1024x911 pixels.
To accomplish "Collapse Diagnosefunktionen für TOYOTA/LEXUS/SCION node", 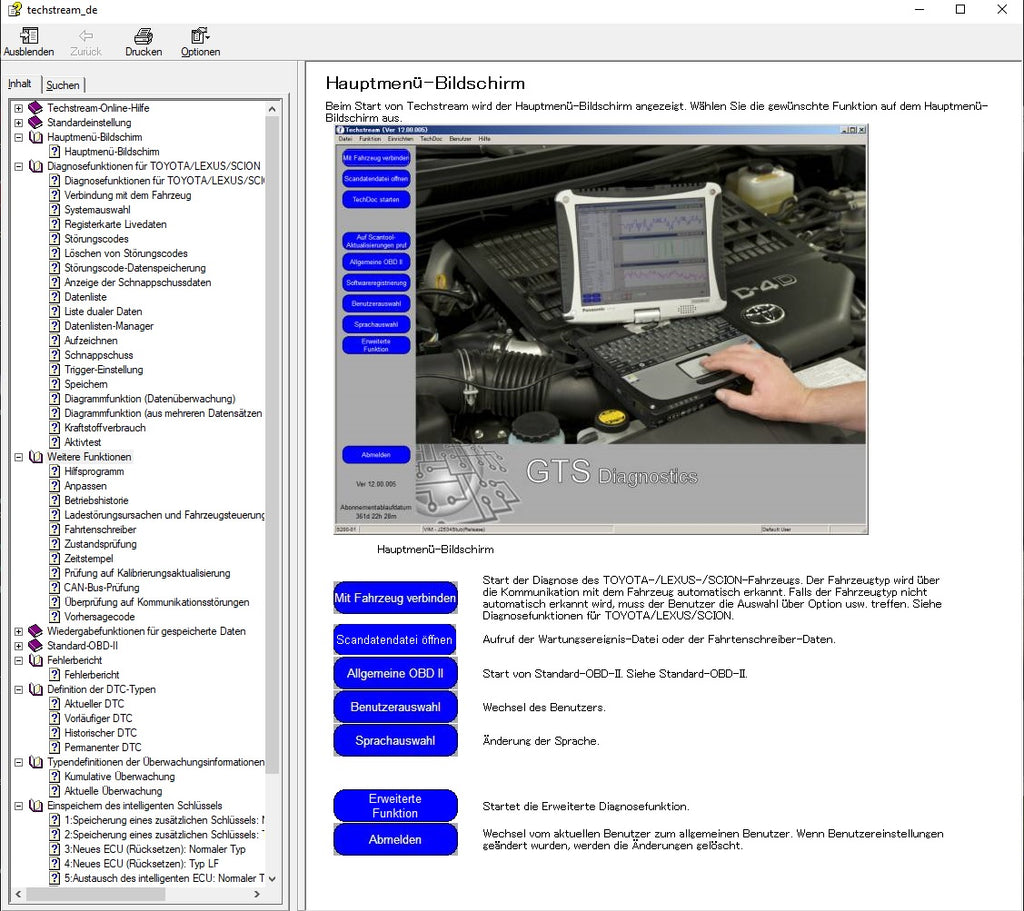I will tap(18, 167).
